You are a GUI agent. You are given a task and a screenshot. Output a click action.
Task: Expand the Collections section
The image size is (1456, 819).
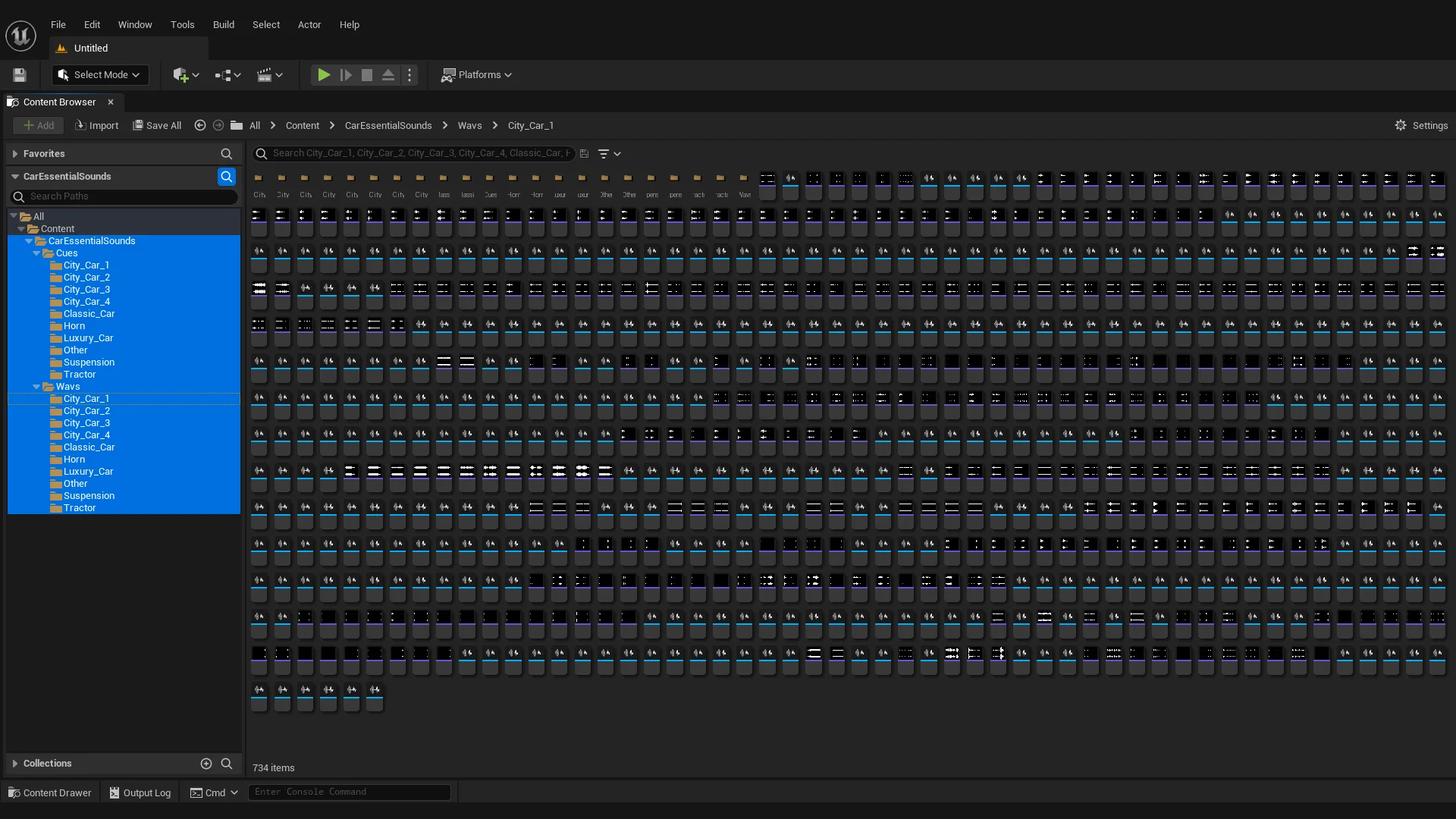click(x=15, y=764)
